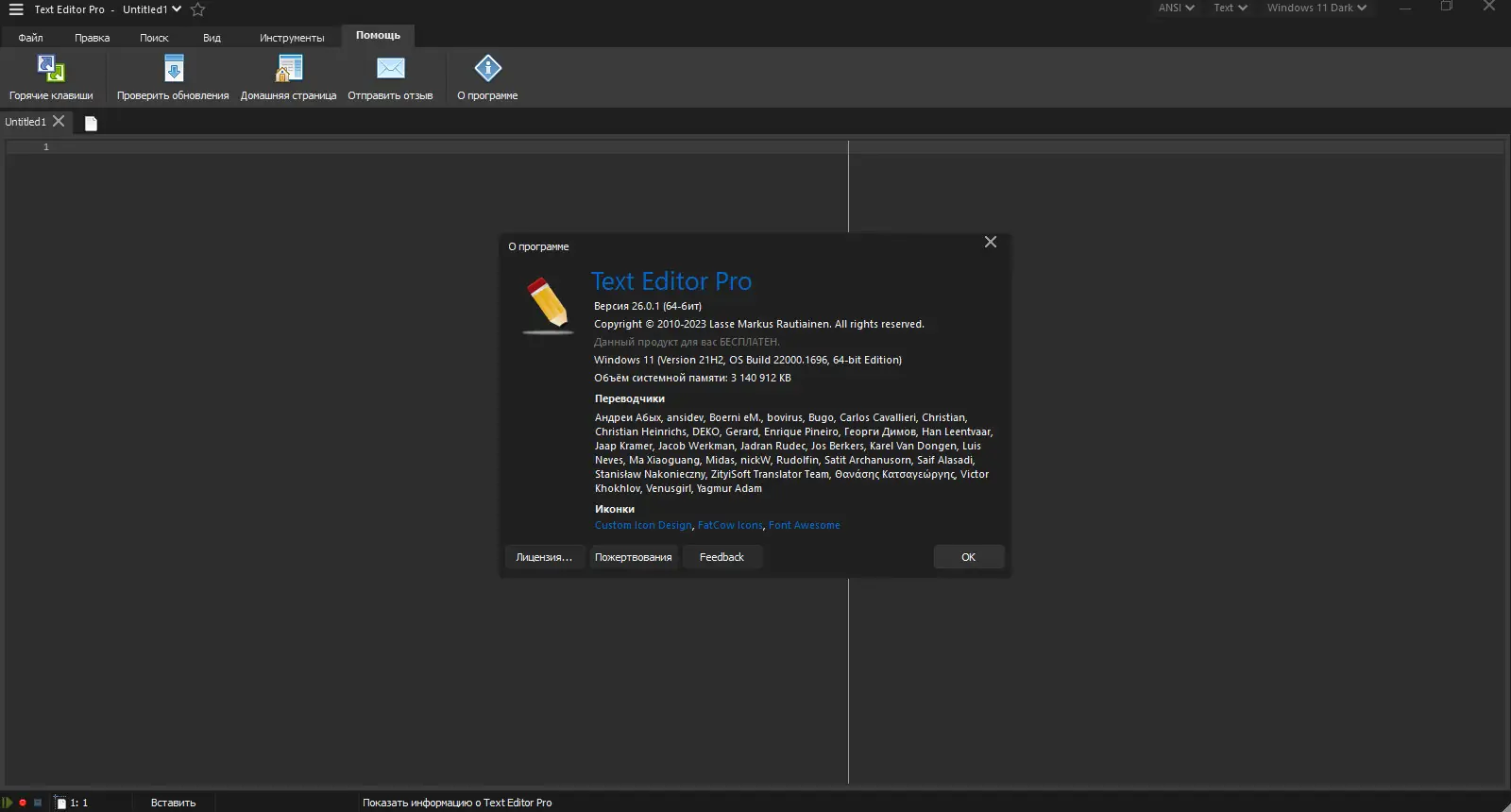The image size is (1511, 812).
Task: Click the Лицензия... button
Action: (x=544, y=557)
